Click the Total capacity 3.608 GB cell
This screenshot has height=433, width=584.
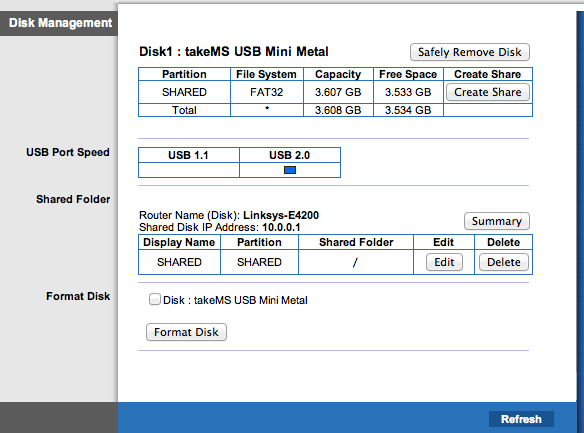coord(338,110)
